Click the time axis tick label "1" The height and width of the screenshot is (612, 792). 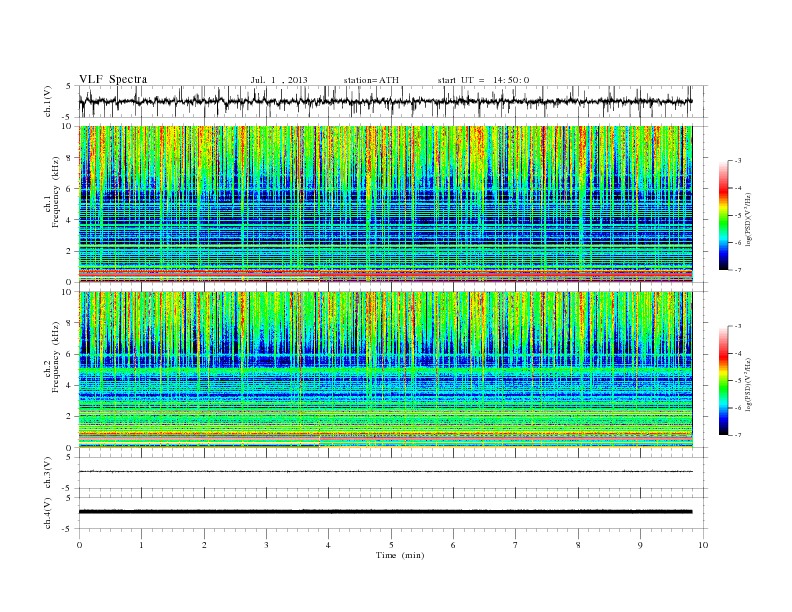pos(141,545)
